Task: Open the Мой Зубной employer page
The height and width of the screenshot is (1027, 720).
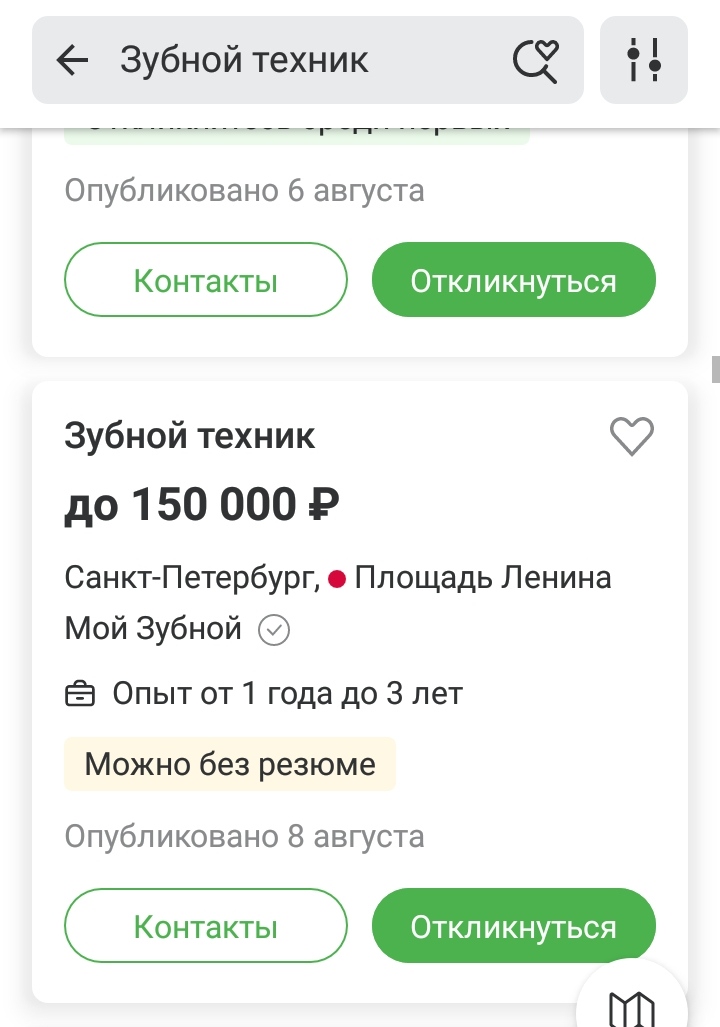Action: coord(153,629)
